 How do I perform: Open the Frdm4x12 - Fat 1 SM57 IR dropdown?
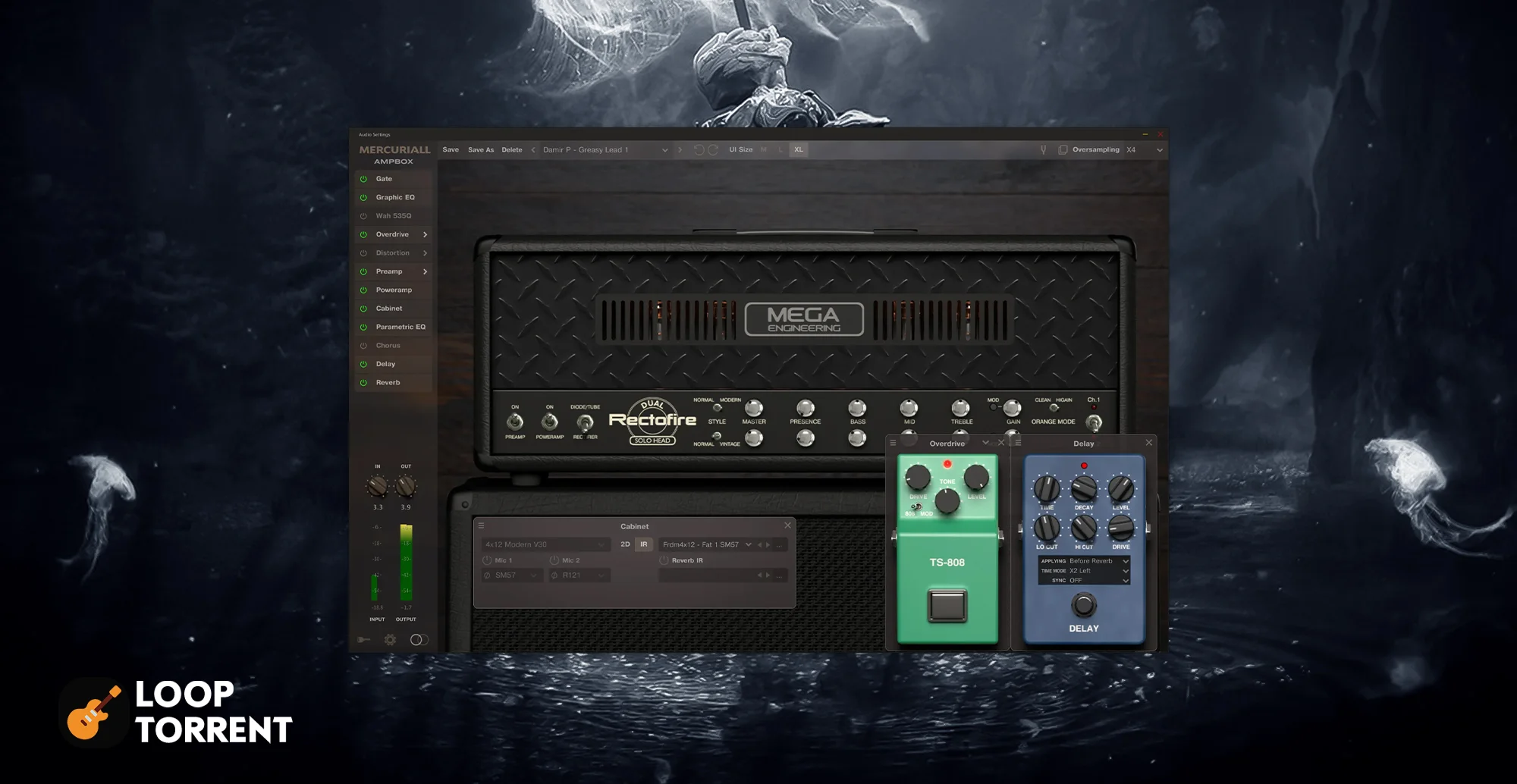[x=706, y=544]
